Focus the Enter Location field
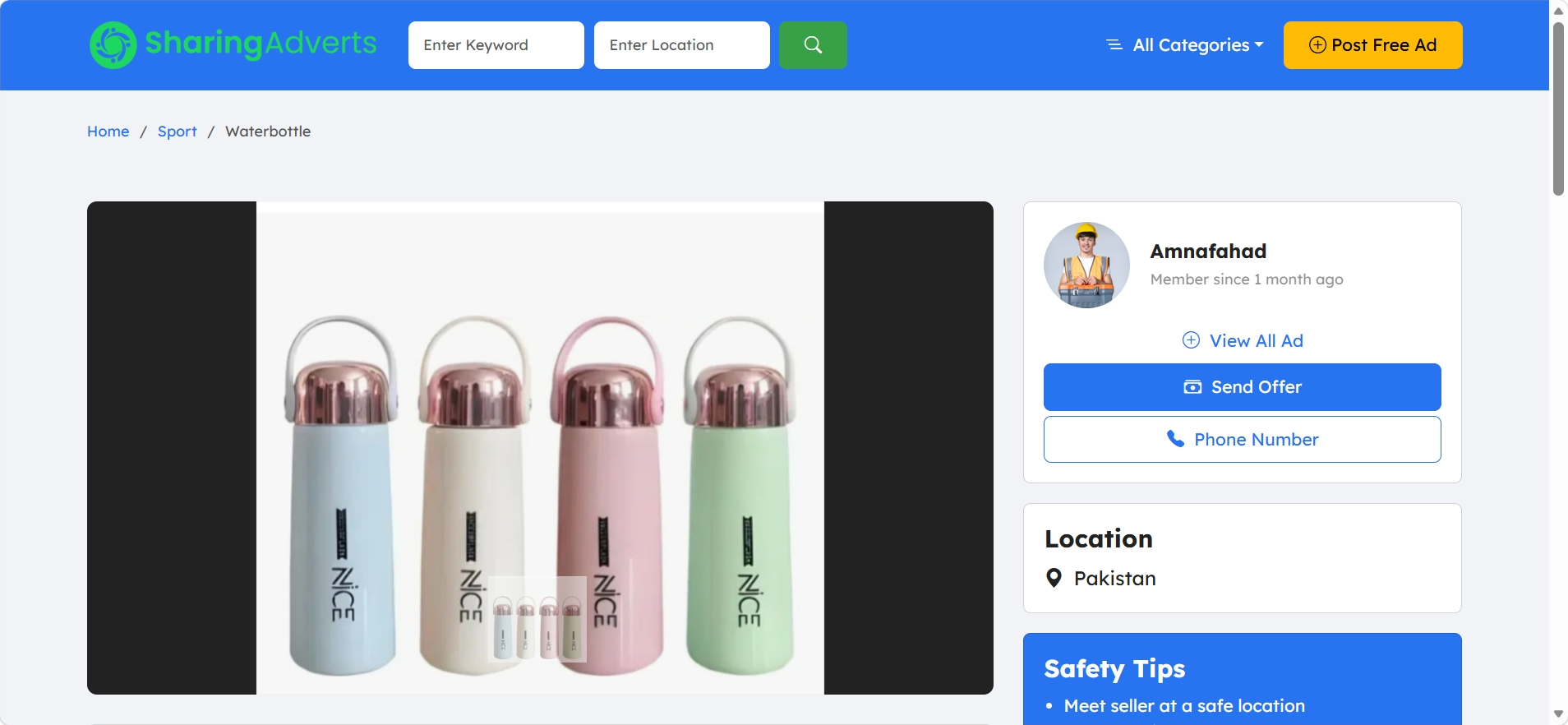This screenshot has width=1568, height=725. [x=682, y=45]
